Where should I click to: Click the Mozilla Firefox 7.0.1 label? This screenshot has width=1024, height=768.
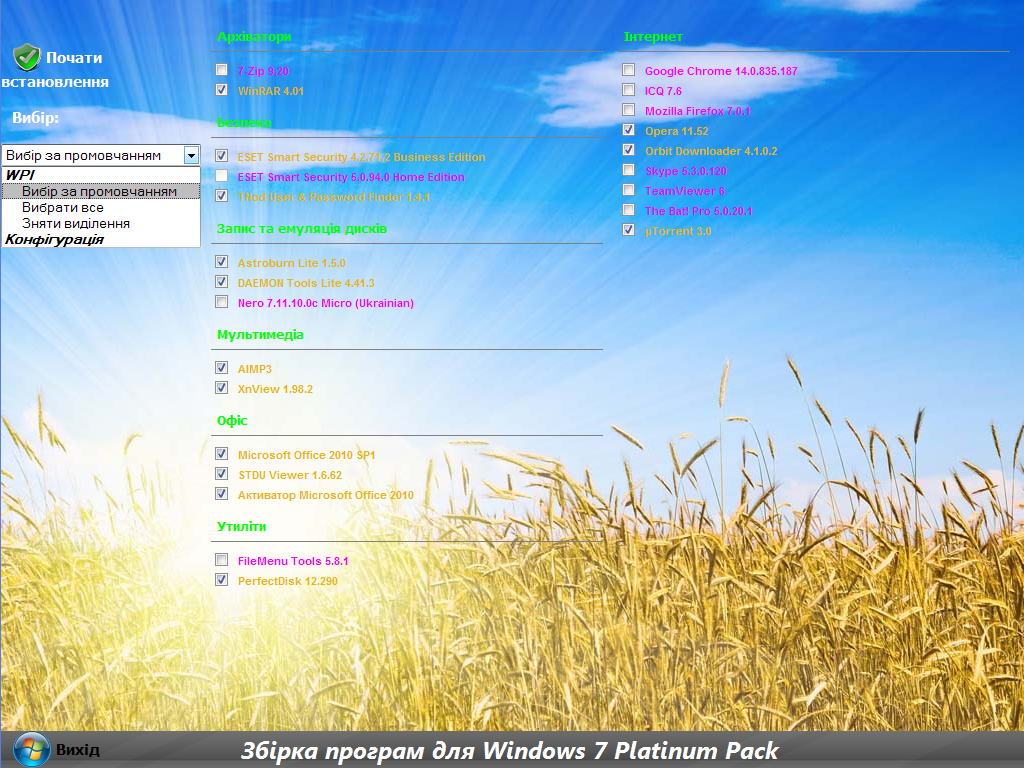pos(697,111)
